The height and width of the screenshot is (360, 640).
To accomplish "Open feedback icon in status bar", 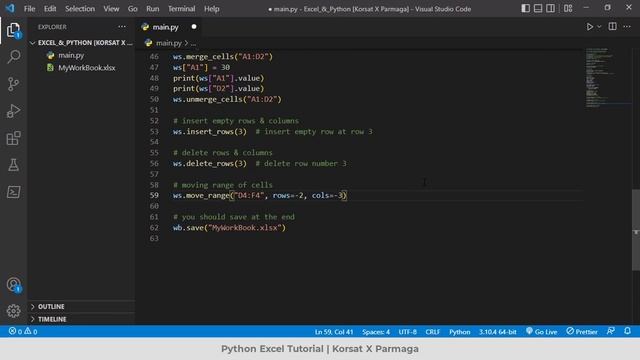I will (611, 331).
